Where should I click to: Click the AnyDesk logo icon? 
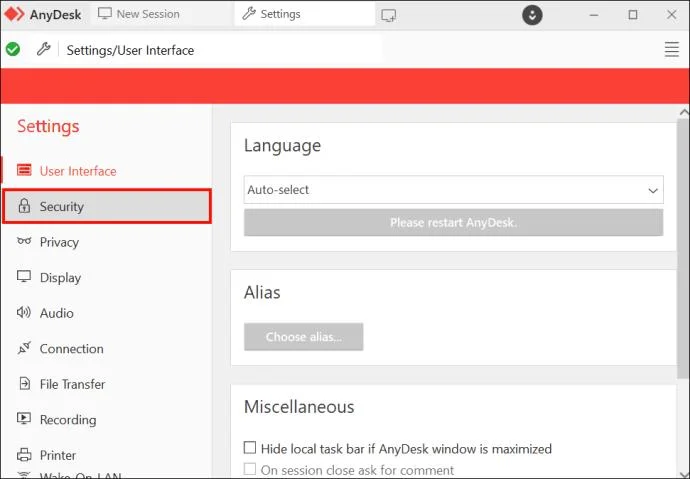[14, 14]
